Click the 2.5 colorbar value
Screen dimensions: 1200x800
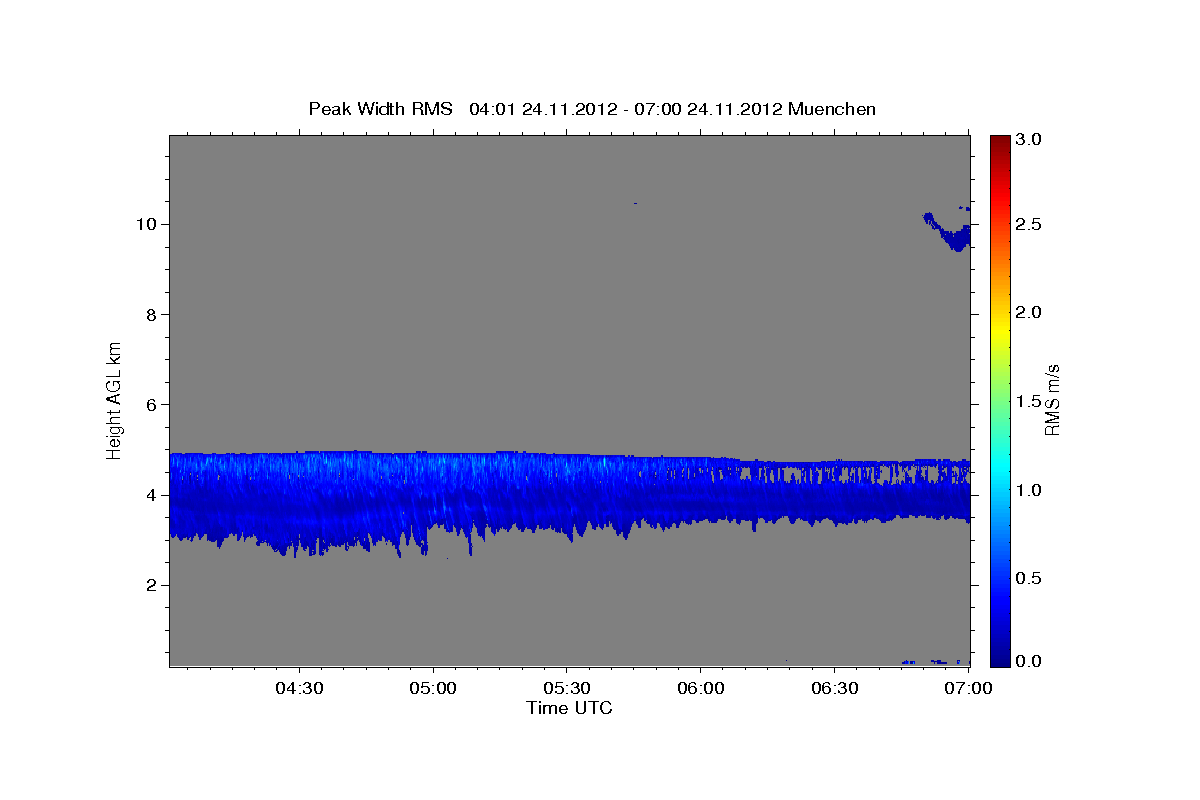tap(1029, 224)
